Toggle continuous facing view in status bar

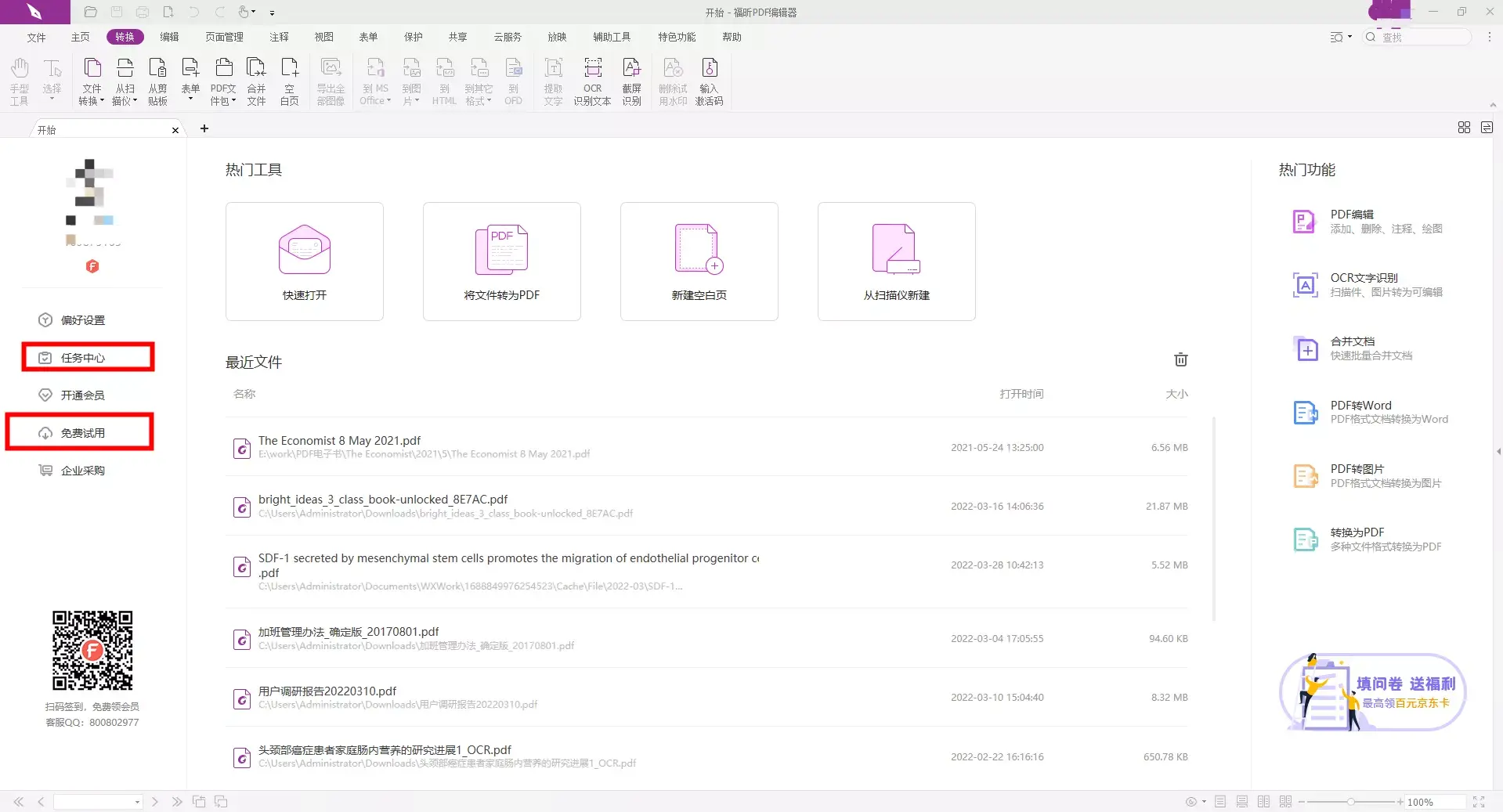coord(1285,802)
